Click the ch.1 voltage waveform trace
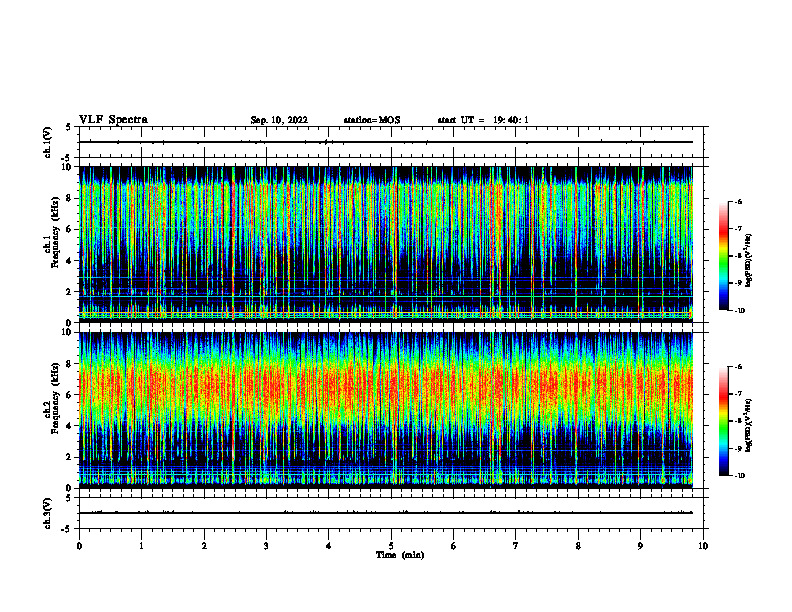Viewport: 792px width, 612px height. point(386,142)
